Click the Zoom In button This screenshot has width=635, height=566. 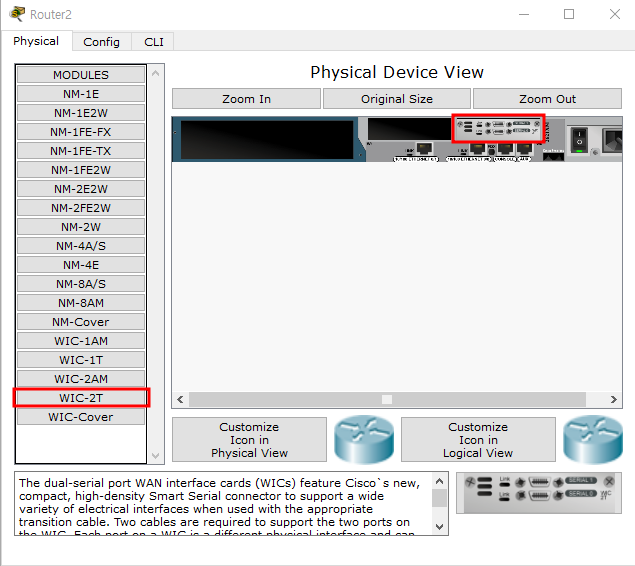246,99
